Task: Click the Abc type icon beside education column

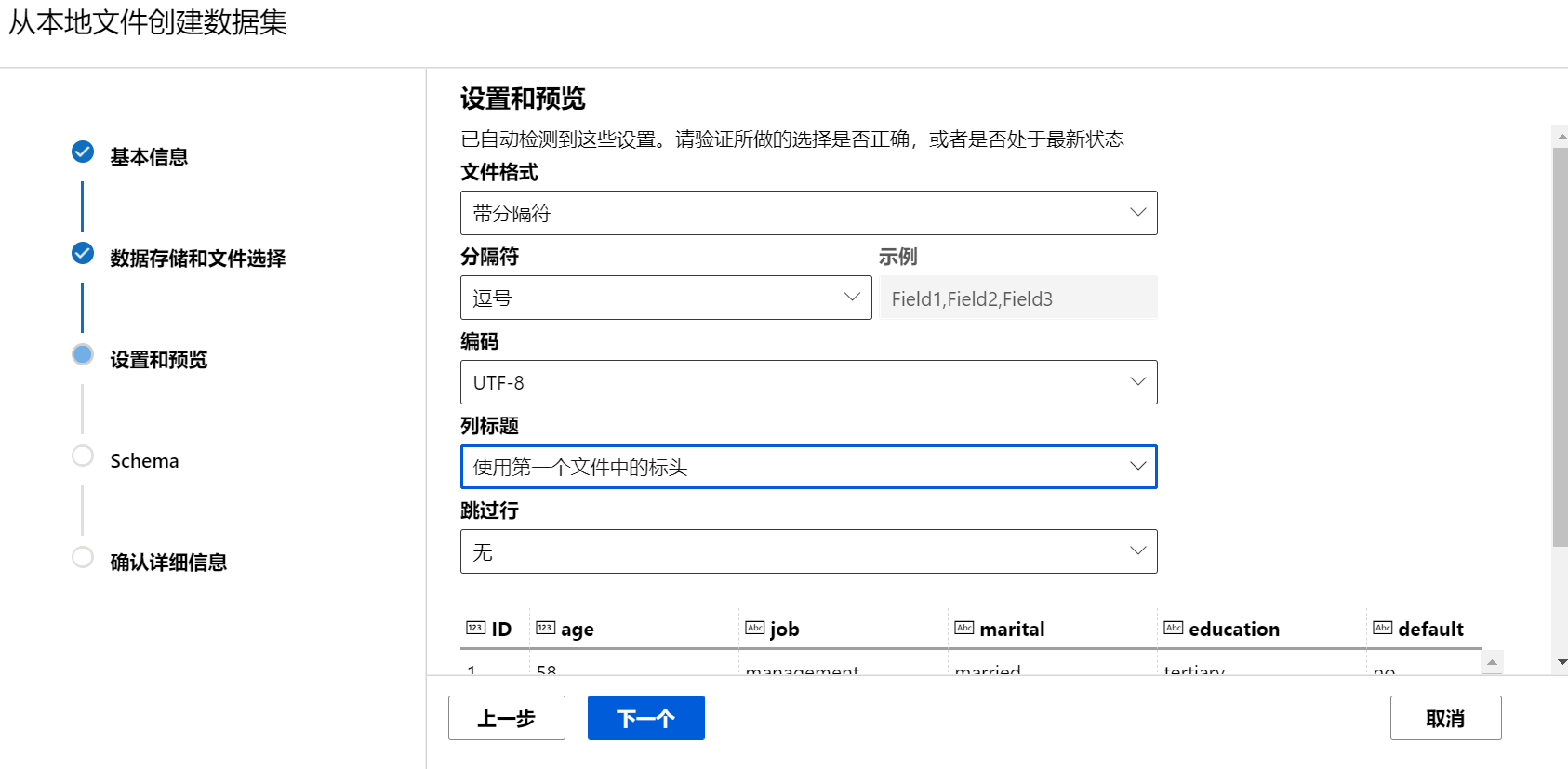Action: click(1173, 628)
